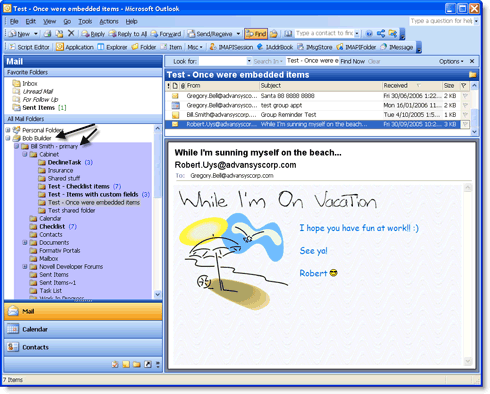Open Script Editor from toolbar

(29, 47)
